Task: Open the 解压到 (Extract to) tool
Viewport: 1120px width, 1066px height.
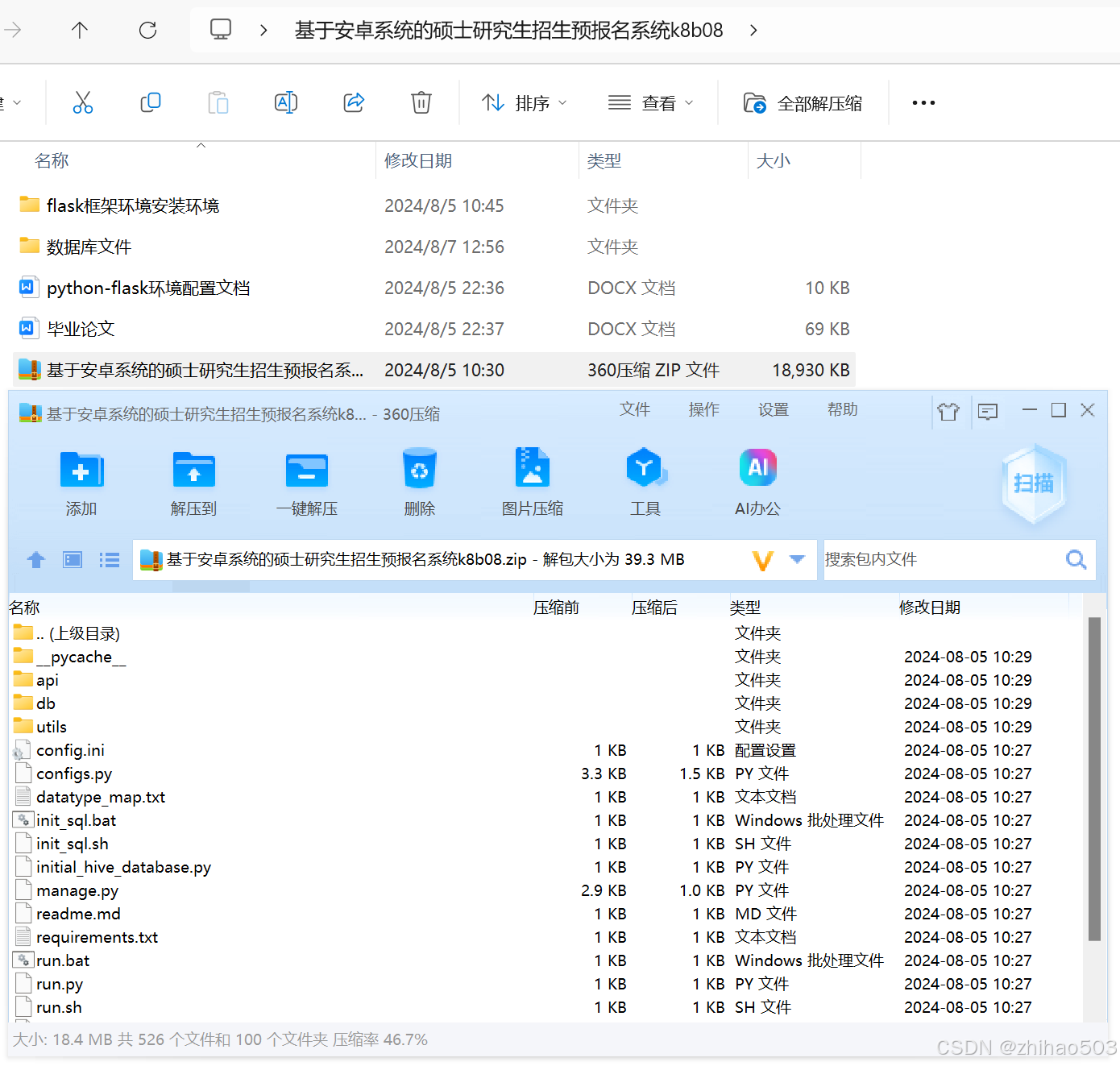Action: [x=193, y=482]
